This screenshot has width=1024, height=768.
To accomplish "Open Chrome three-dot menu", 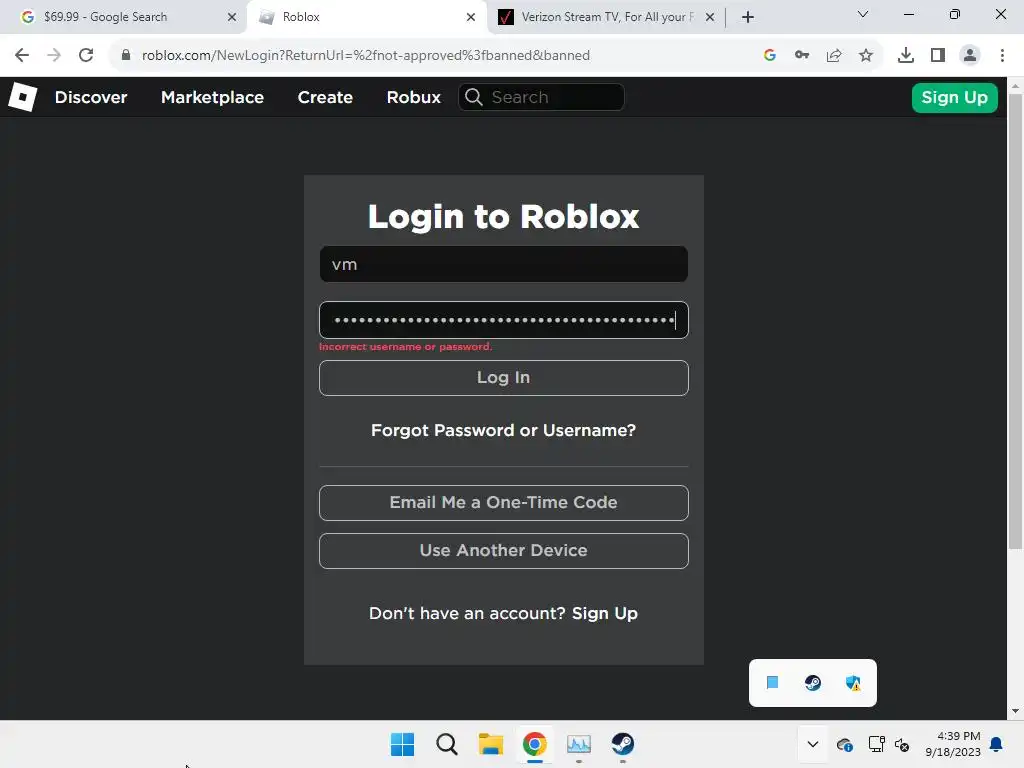I will click(x=1002, y=55).
